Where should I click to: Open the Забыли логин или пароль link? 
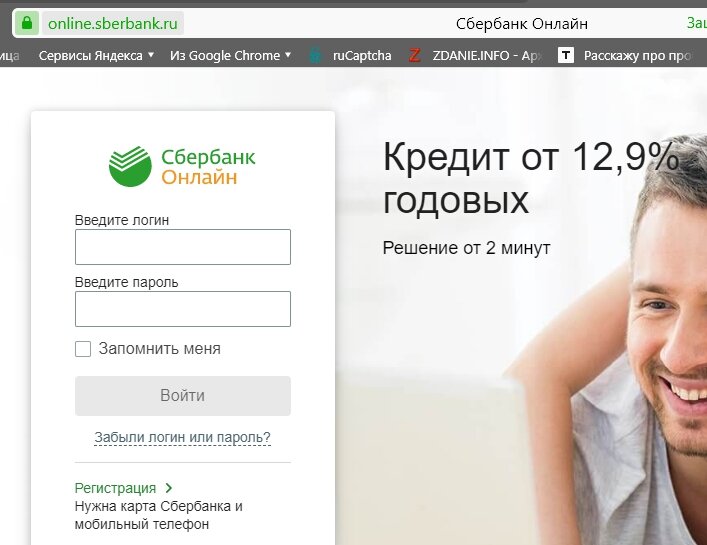182,437
